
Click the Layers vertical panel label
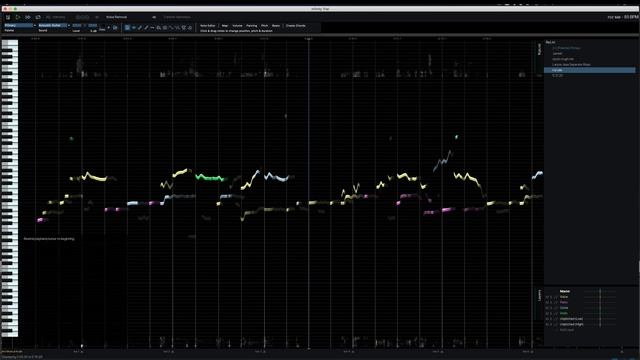click(x=539, y=296)
